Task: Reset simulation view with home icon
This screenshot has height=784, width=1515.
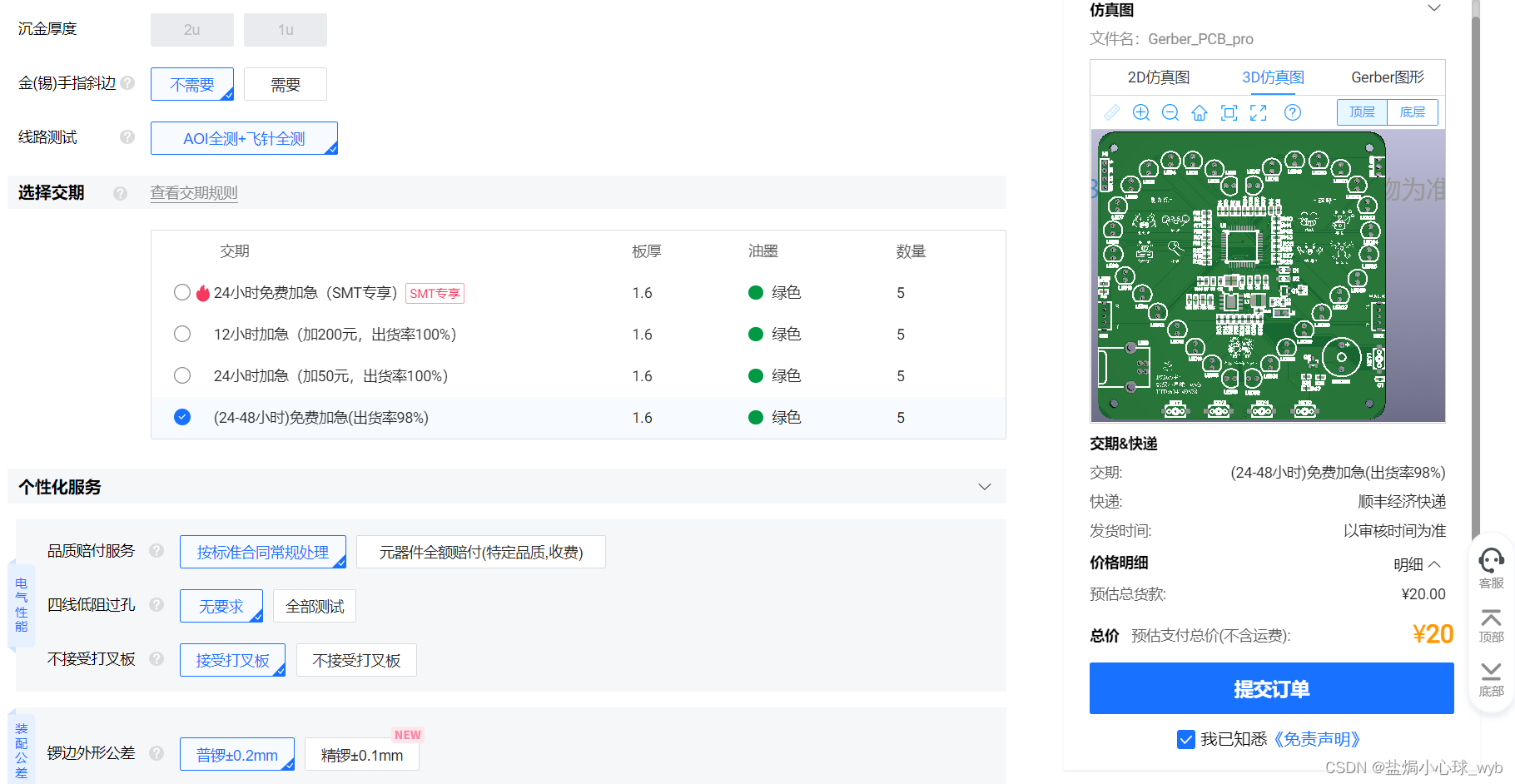Action: pyautogui.click(x=1200, y=112)
